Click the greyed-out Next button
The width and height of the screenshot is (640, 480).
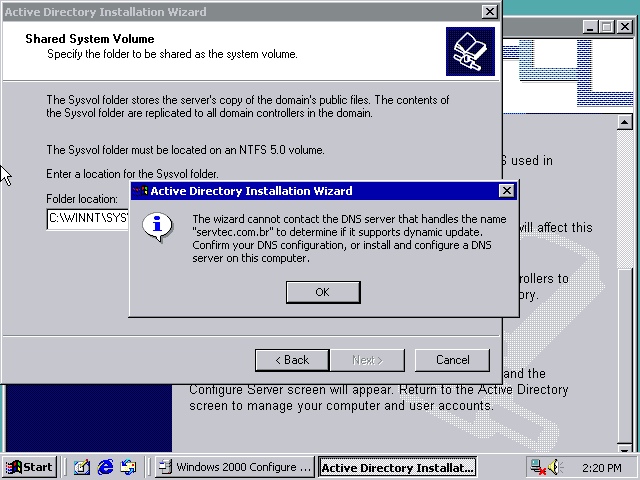coord(367,360)
